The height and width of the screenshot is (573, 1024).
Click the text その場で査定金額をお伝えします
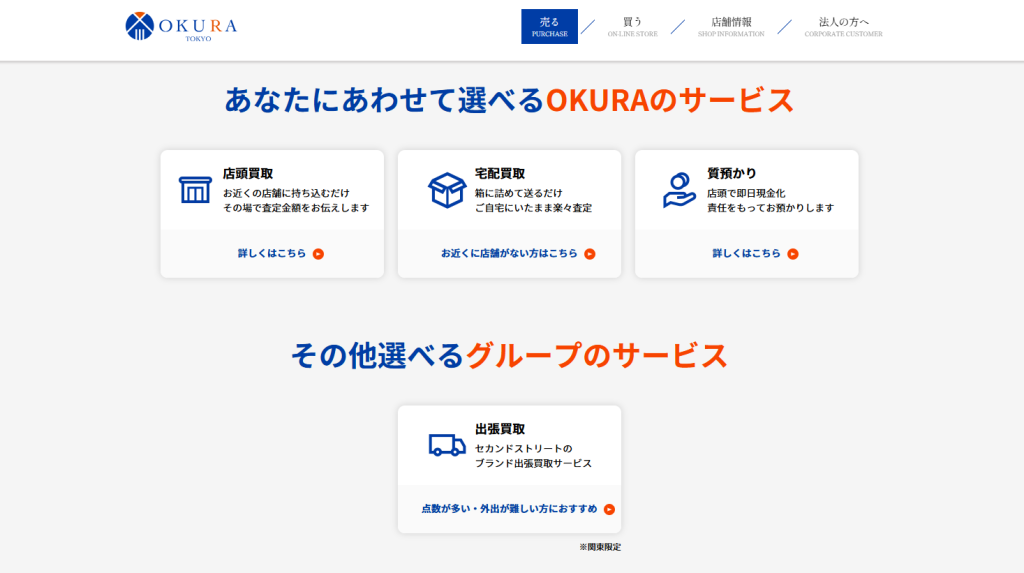(296, 208)
